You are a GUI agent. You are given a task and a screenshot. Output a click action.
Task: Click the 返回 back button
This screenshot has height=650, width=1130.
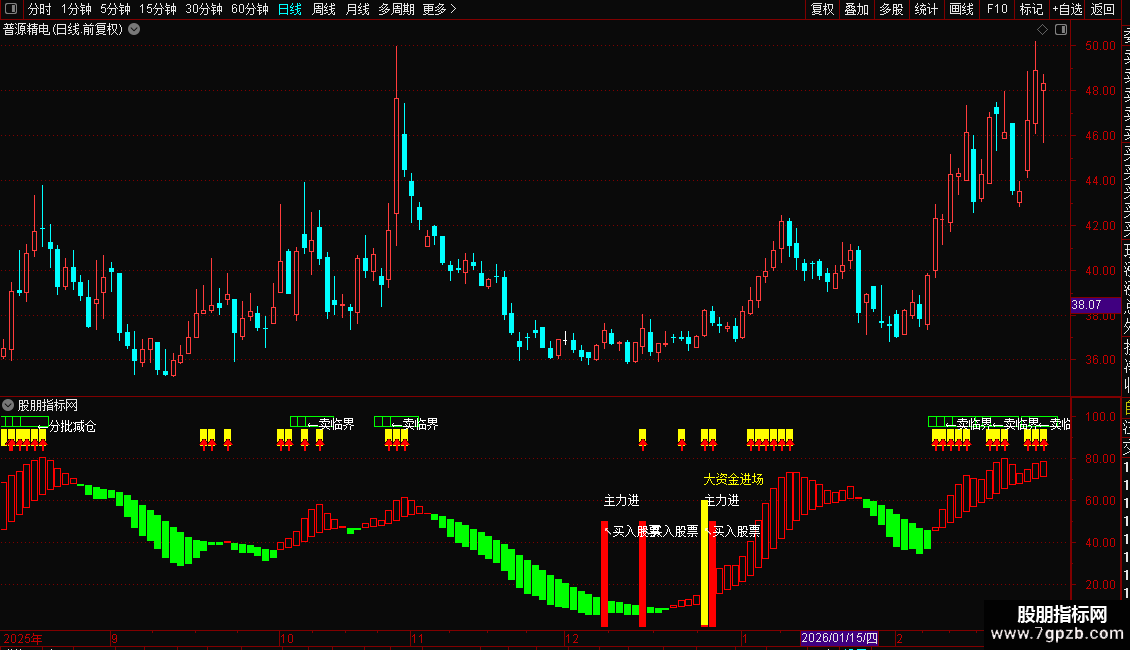pyautogui.click(x=1103, y=9)
